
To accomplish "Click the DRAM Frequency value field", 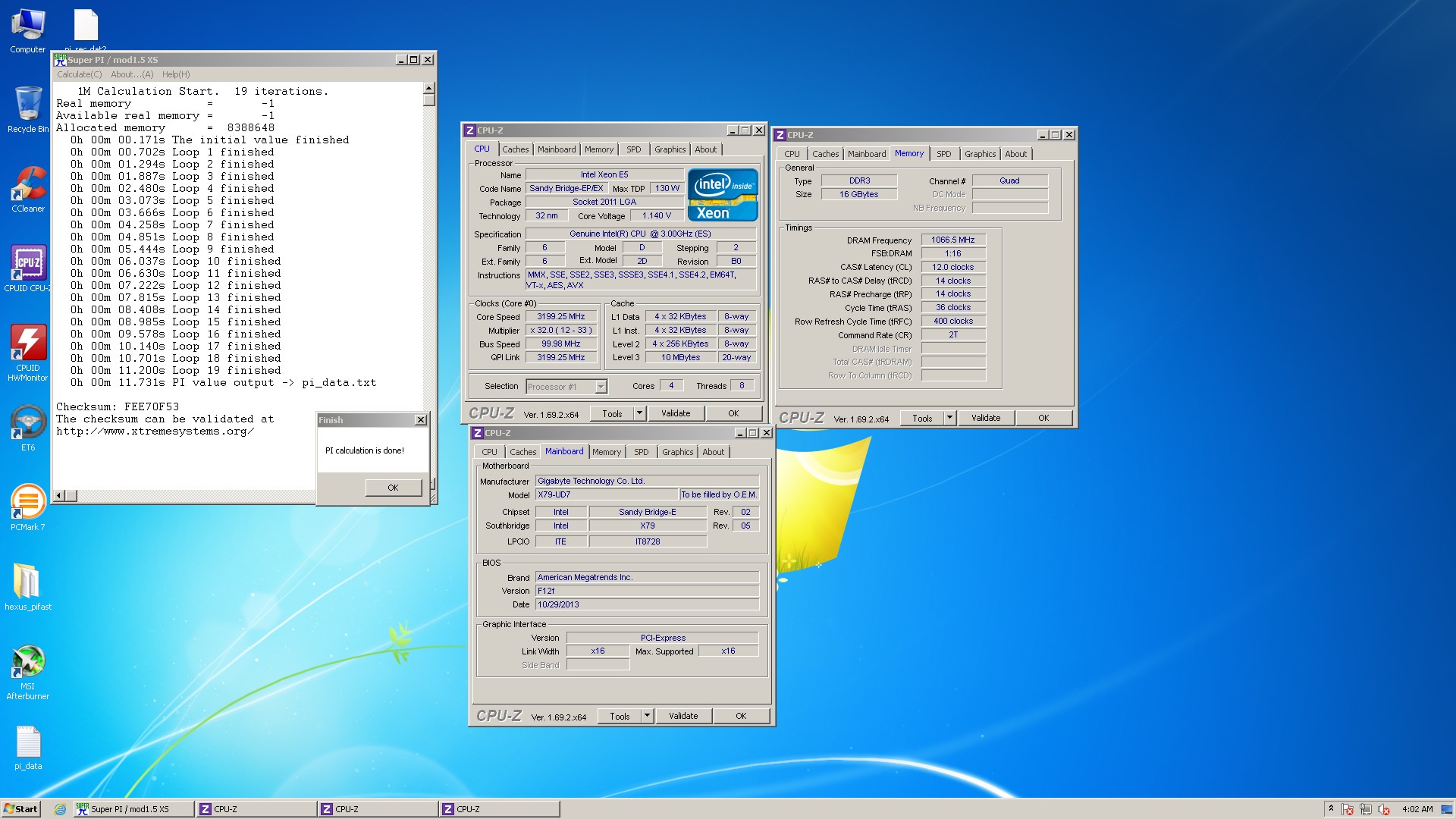I will 953,240.
